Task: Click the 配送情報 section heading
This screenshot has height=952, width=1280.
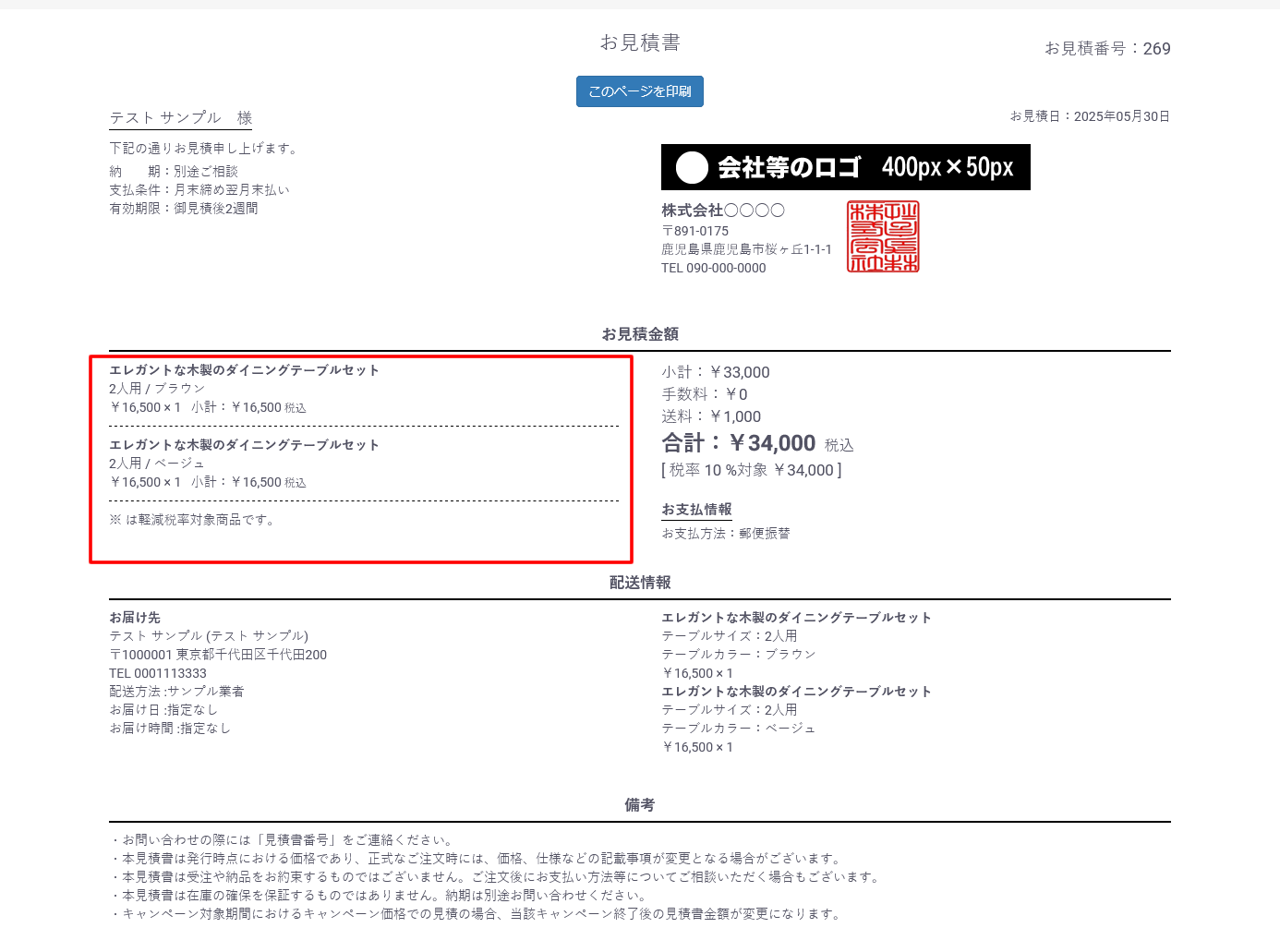Action: click(x=640, y=583)
